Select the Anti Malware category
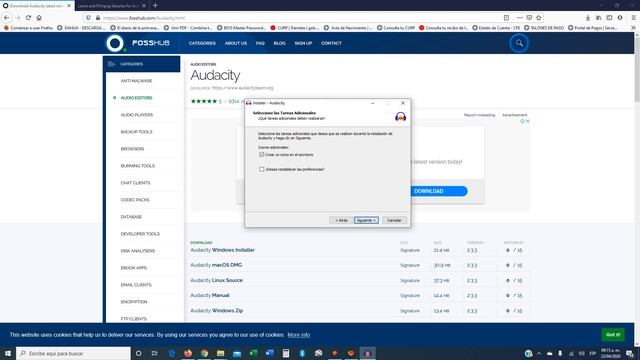Screen dimensions: 640x360 click(x=136, y=81)
